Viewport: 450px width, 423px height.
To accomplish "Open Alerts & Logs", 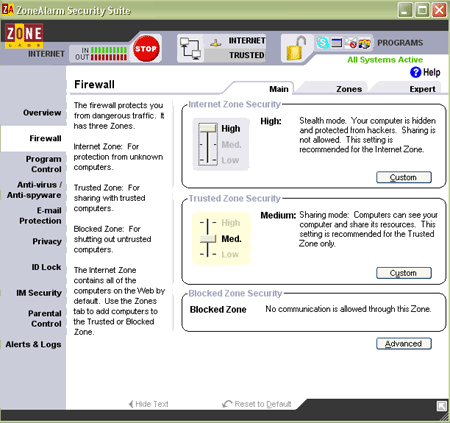I will pos(33,344).
